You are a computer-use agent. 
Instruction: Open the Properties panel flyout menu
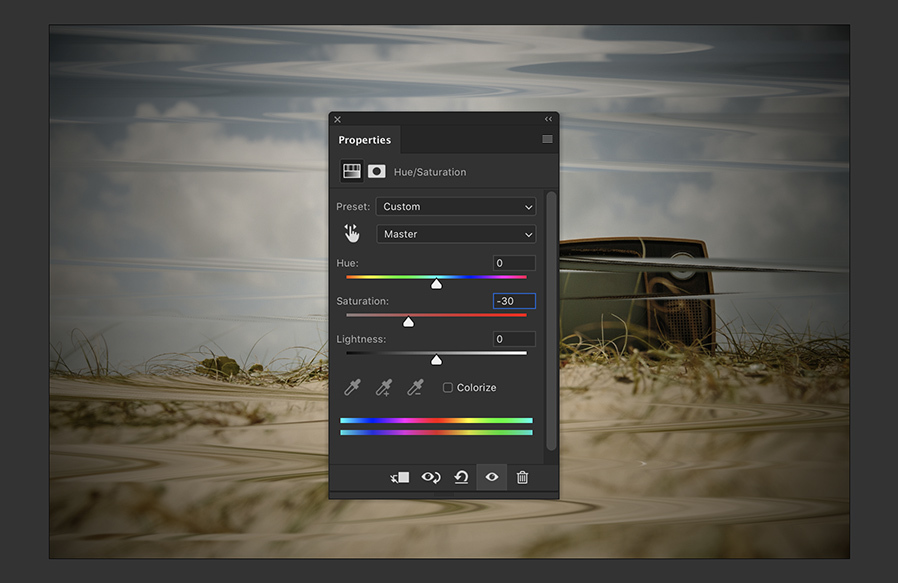547,139
